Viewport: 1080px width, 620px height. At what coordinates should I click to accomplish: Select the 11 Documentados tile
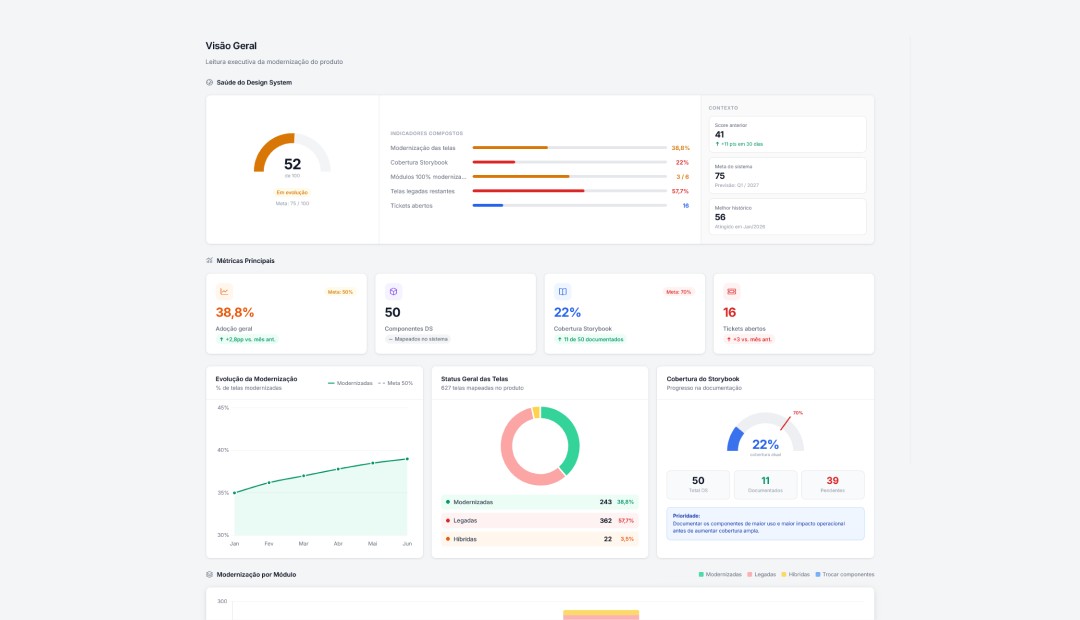click(x=765, y=485)
